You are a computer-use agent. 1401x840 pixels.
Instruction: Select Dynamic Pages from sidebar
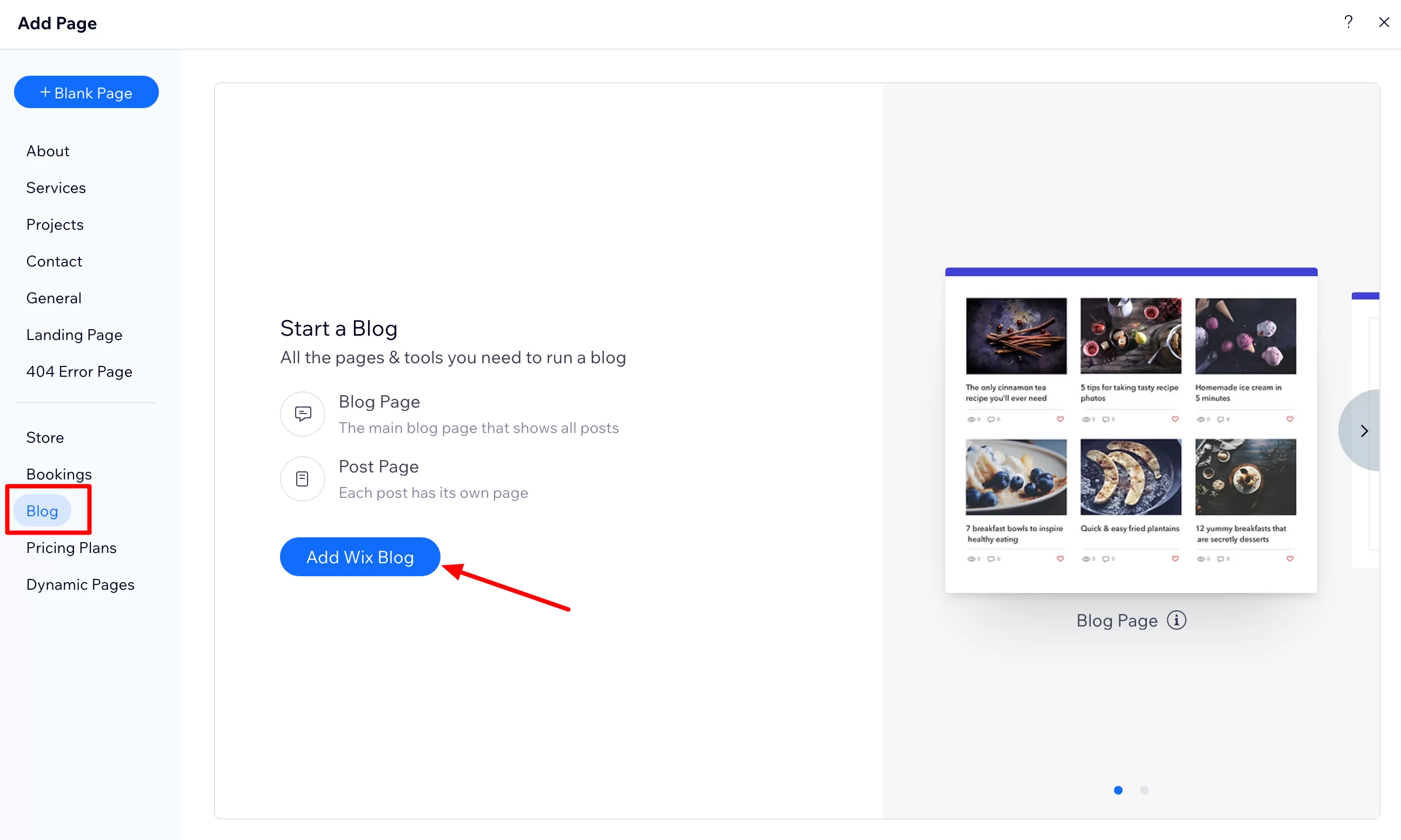[80, 584]
